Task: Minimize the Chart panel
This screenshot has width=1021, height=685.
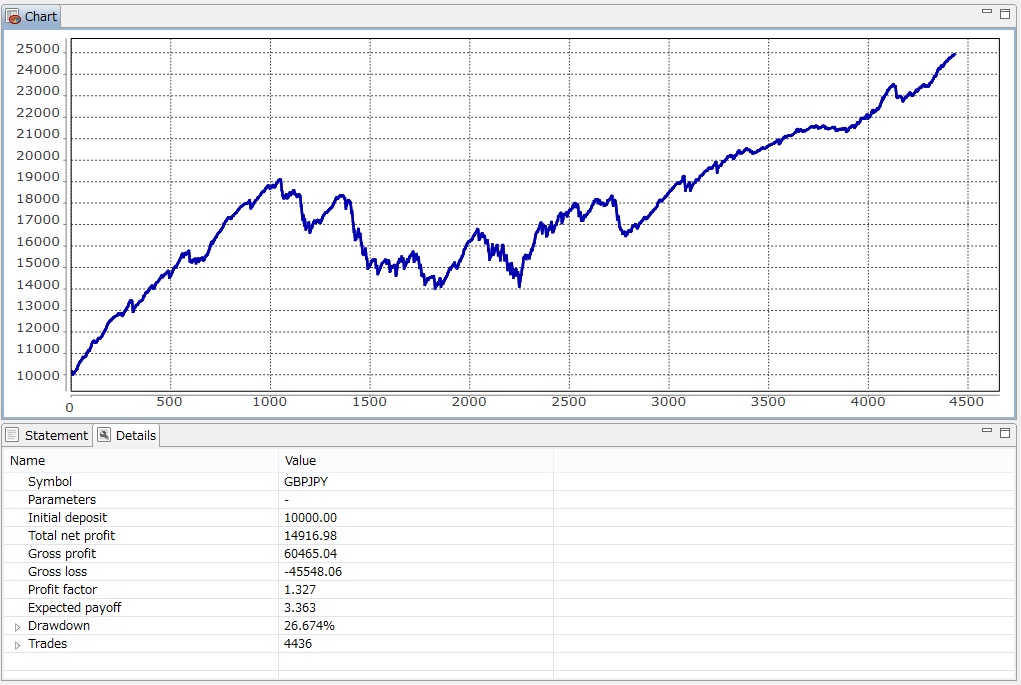Action: (x=986, y=11)
